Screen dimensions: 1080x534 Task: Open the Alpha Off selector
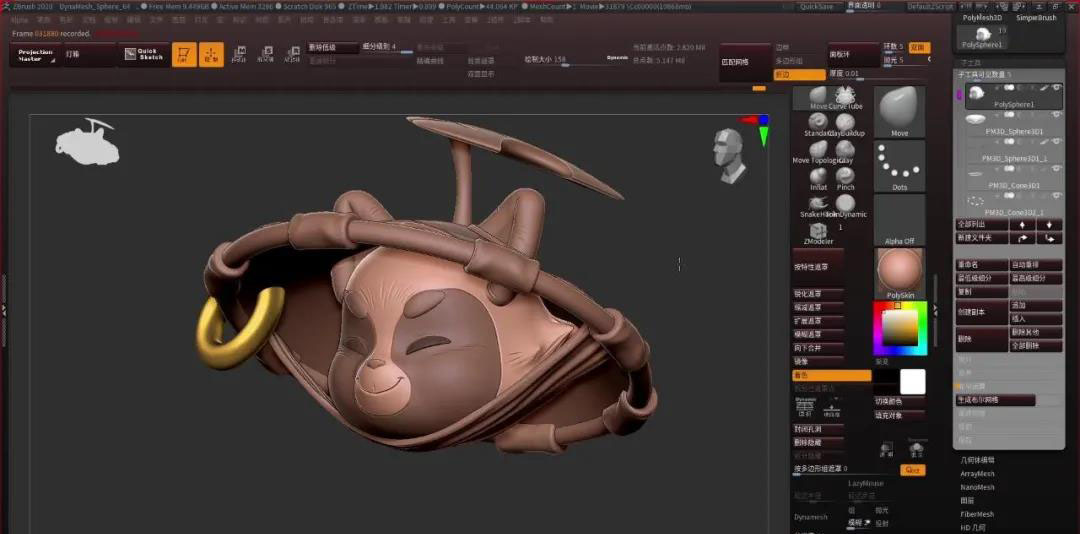click(900, 220)
